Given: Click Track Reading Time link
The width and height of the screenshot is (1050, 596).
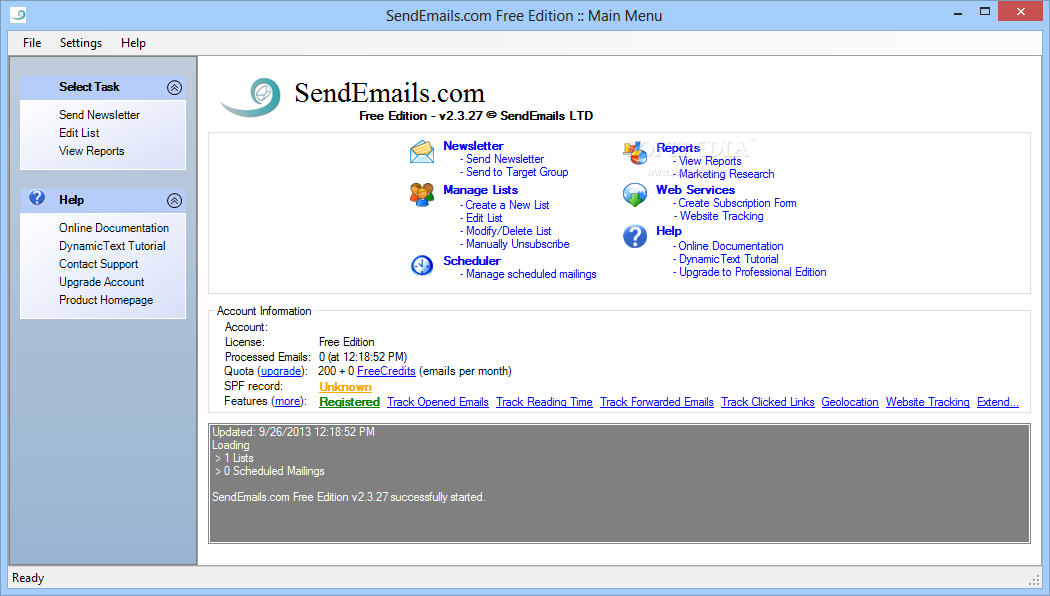Looking at the screenshot, I should tap(544, 402).
